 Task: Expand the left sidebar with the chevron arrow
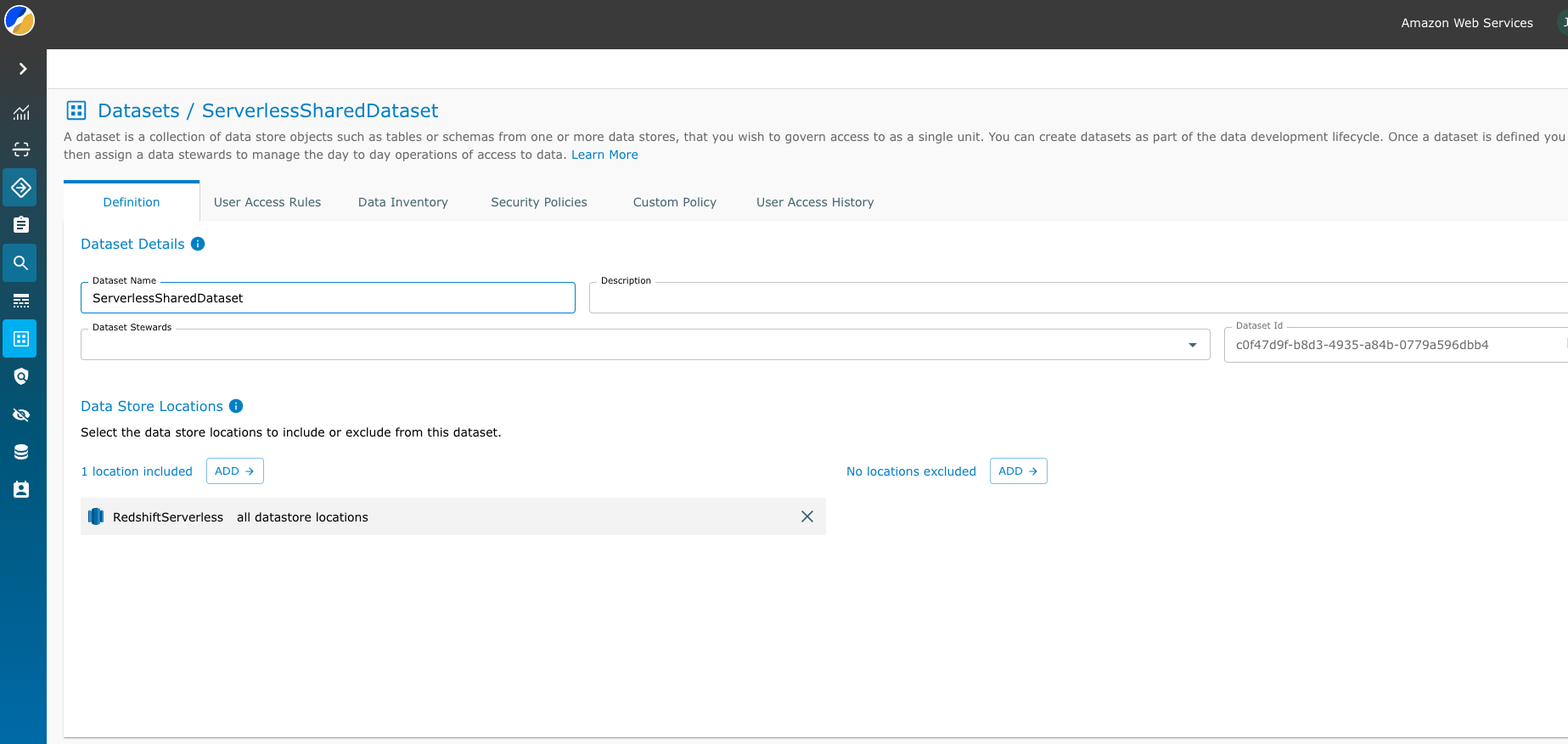(x=23, y=69)
